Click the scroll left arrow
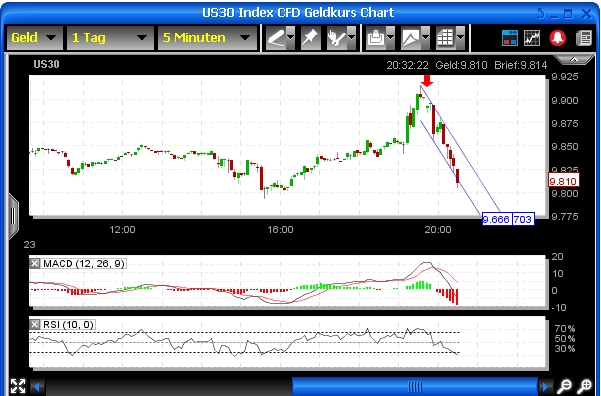The width and height of the screenshot is (601, 396). [37, 386]
